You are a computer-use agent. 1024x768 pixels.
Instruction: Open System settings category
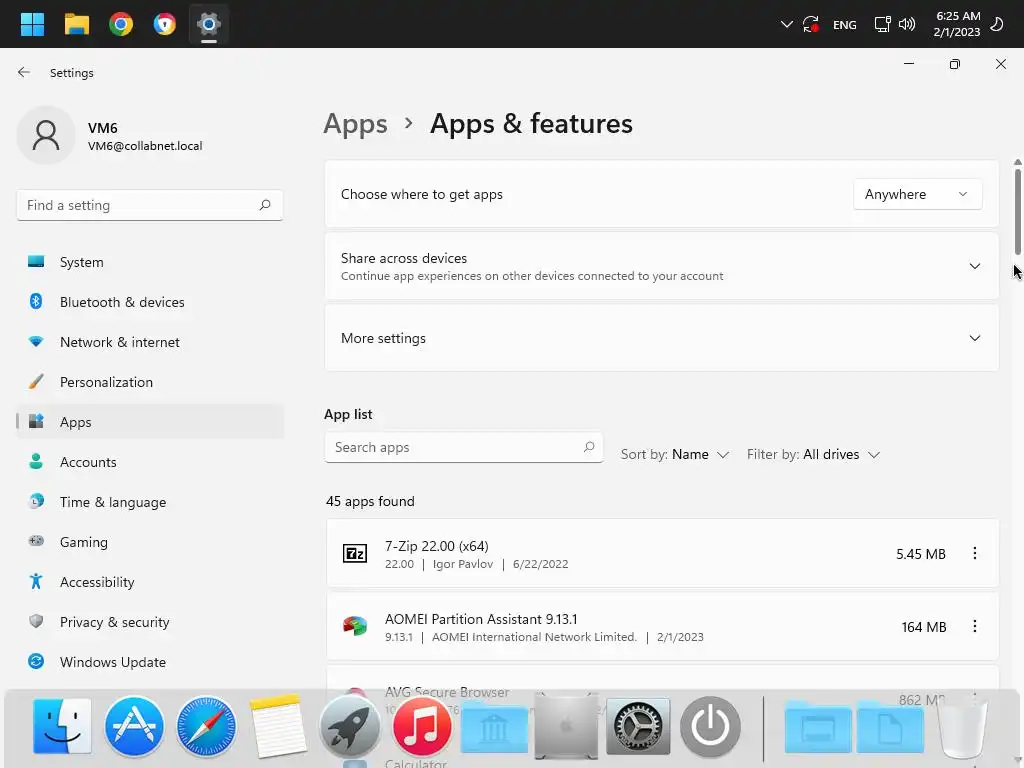point(150,262)
